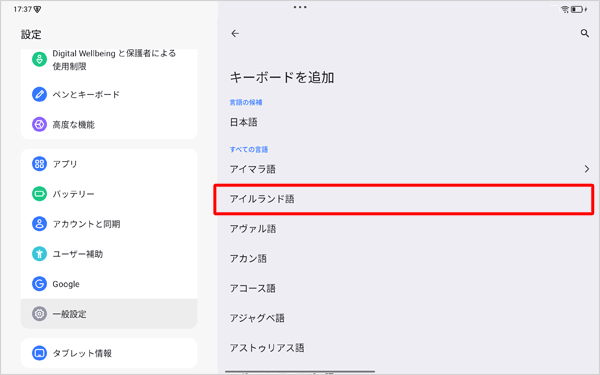Open アカウントと同期 settings
This screenshot has height=375, width=600.
pos(109,224)
